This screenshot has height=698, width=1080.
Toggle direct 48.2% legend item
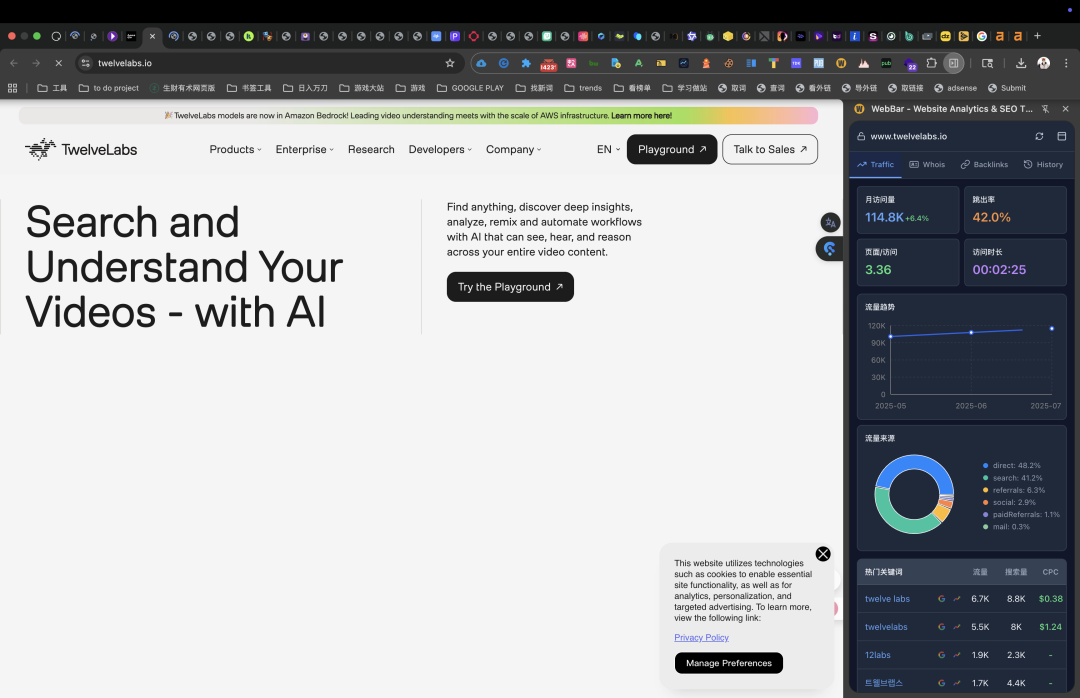click(x=1012, y=466)
